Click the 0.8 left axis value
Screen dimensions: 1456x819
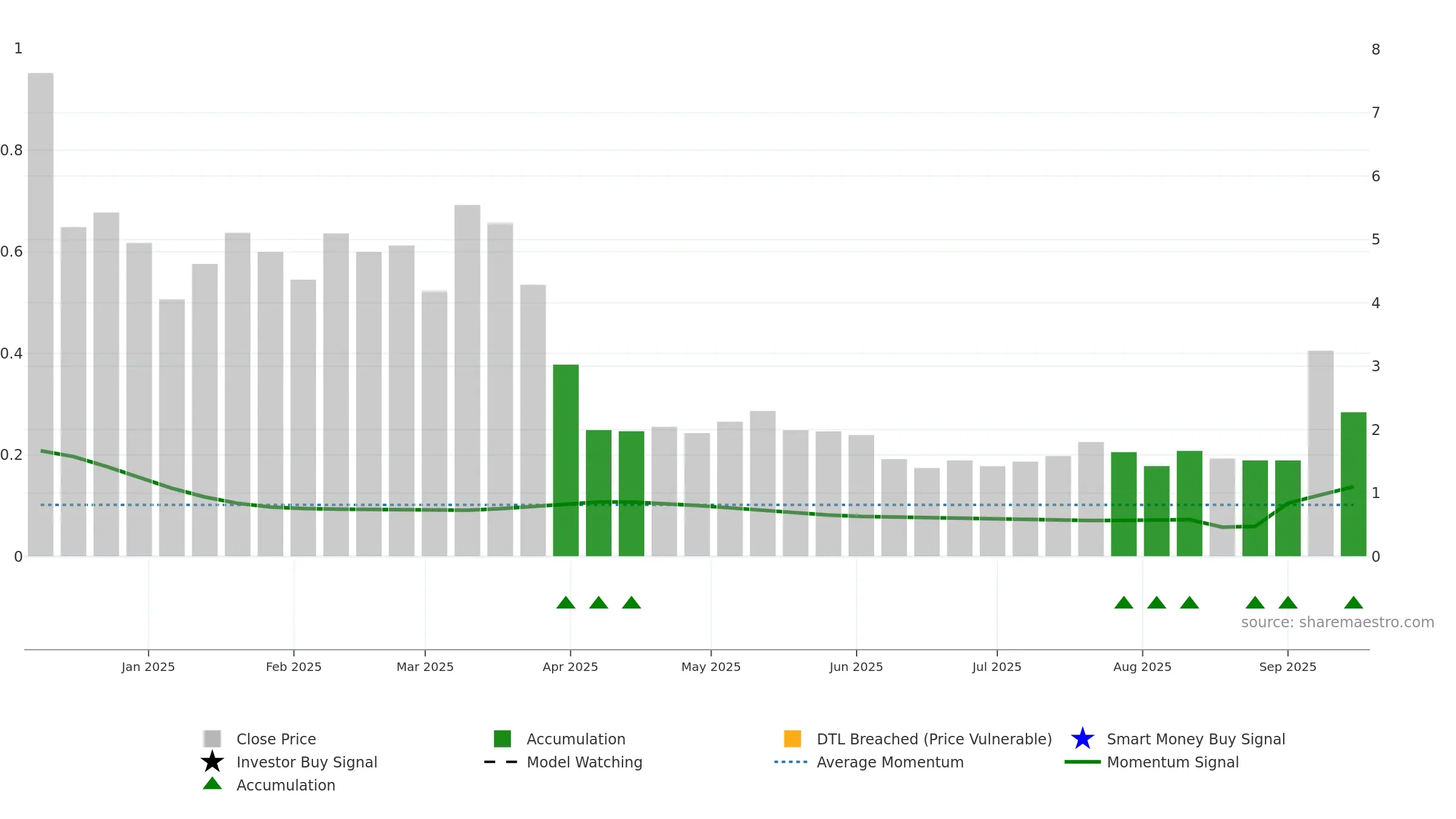12,150
